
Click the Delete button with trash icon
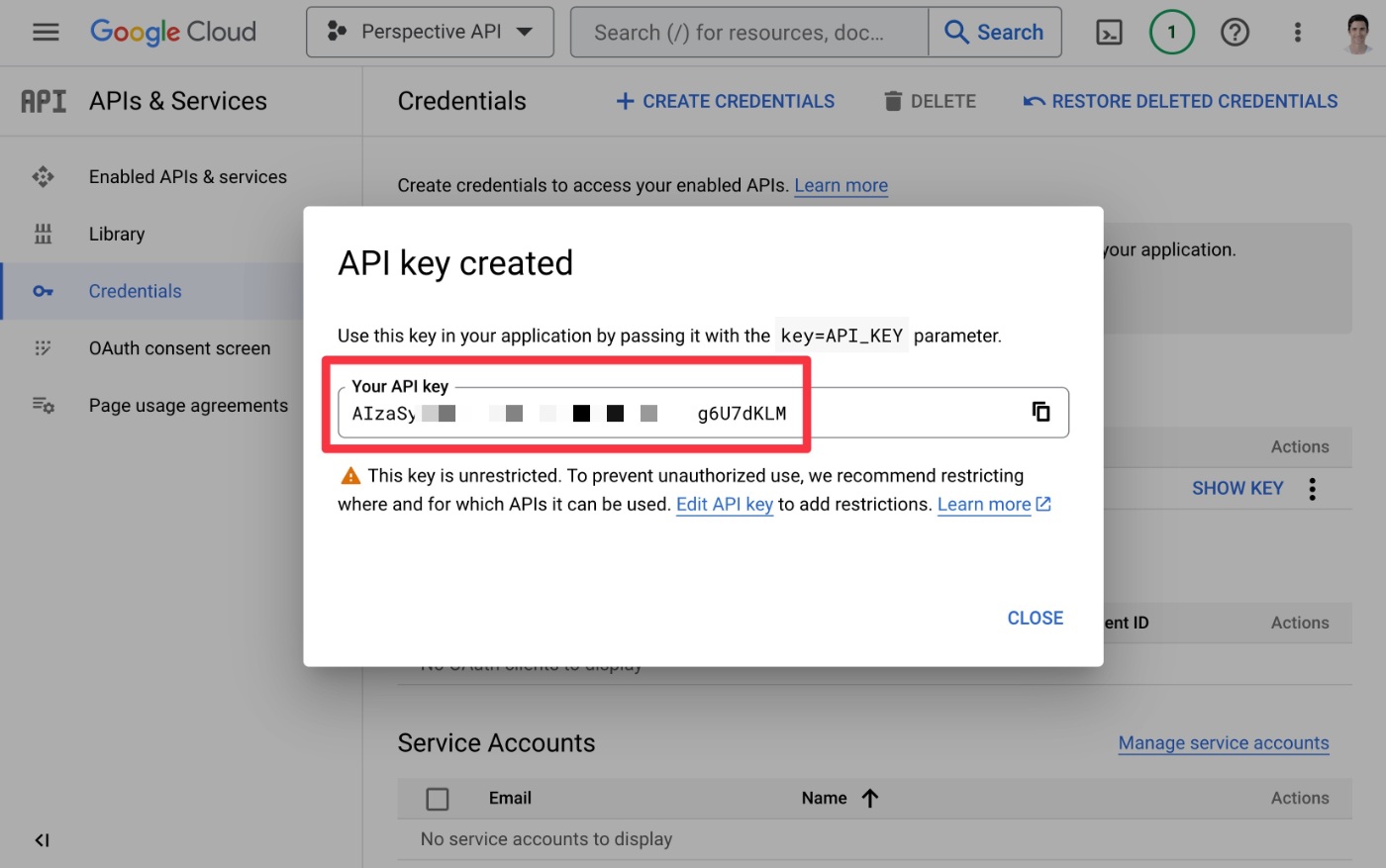[930, 101]
